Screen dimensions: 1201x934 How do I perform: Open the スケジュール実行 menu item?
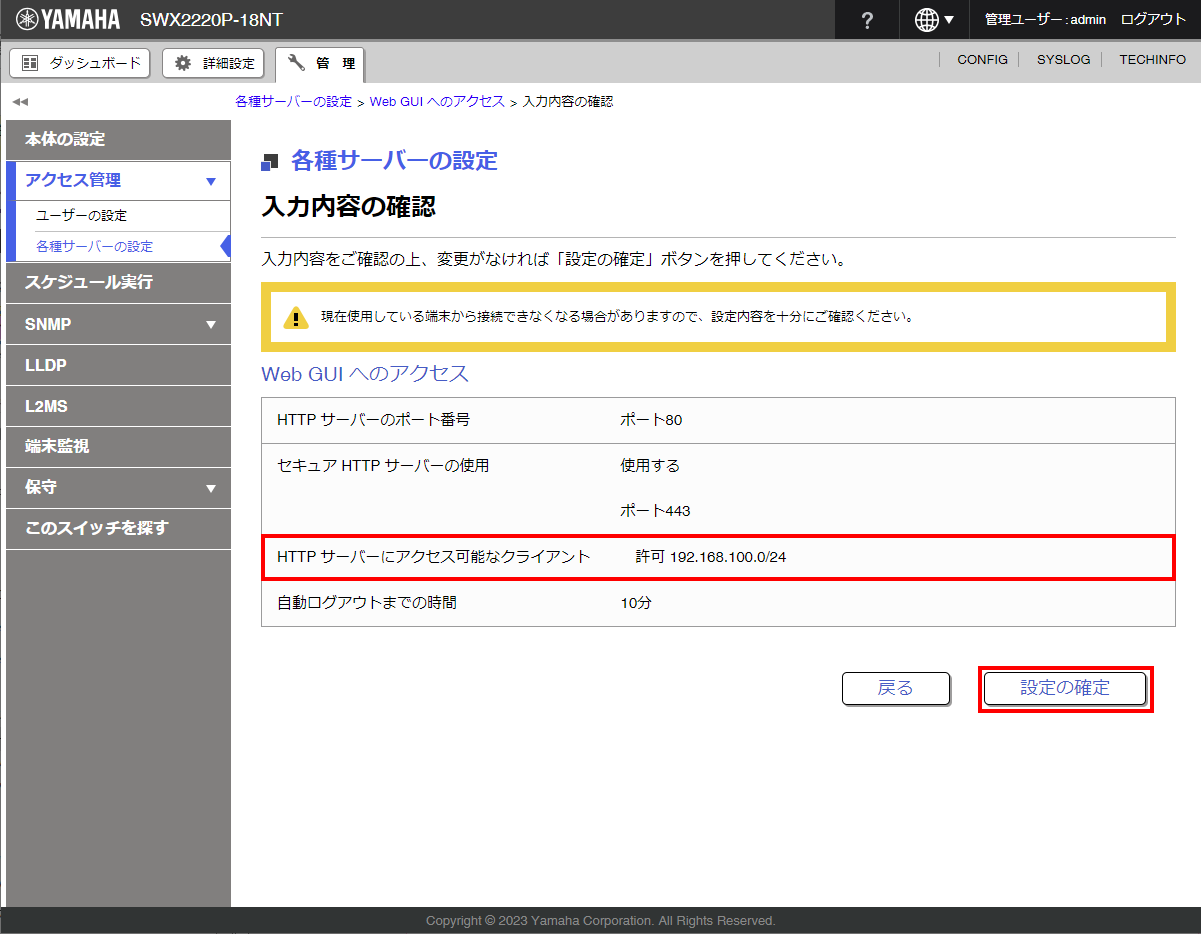pos(89,283)
